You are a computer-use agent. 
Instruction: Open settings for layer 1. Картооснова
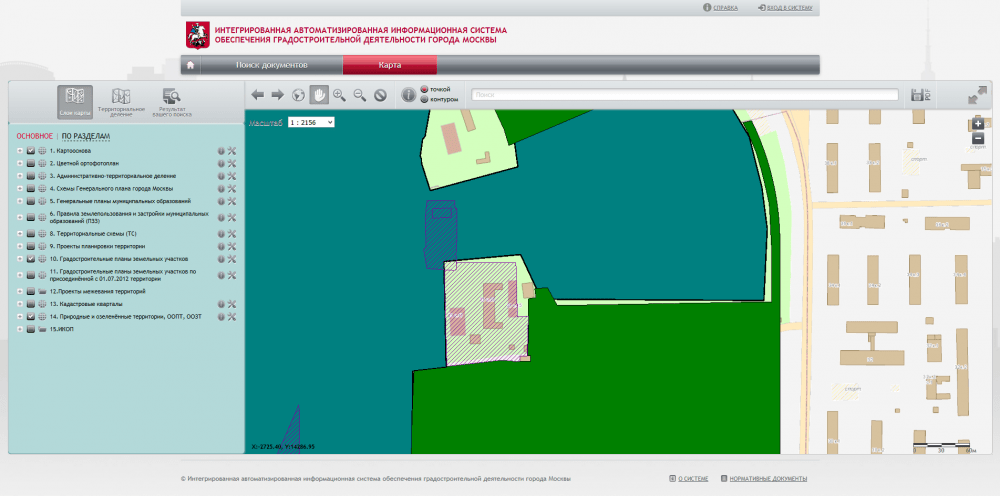(x=231, y=151)
